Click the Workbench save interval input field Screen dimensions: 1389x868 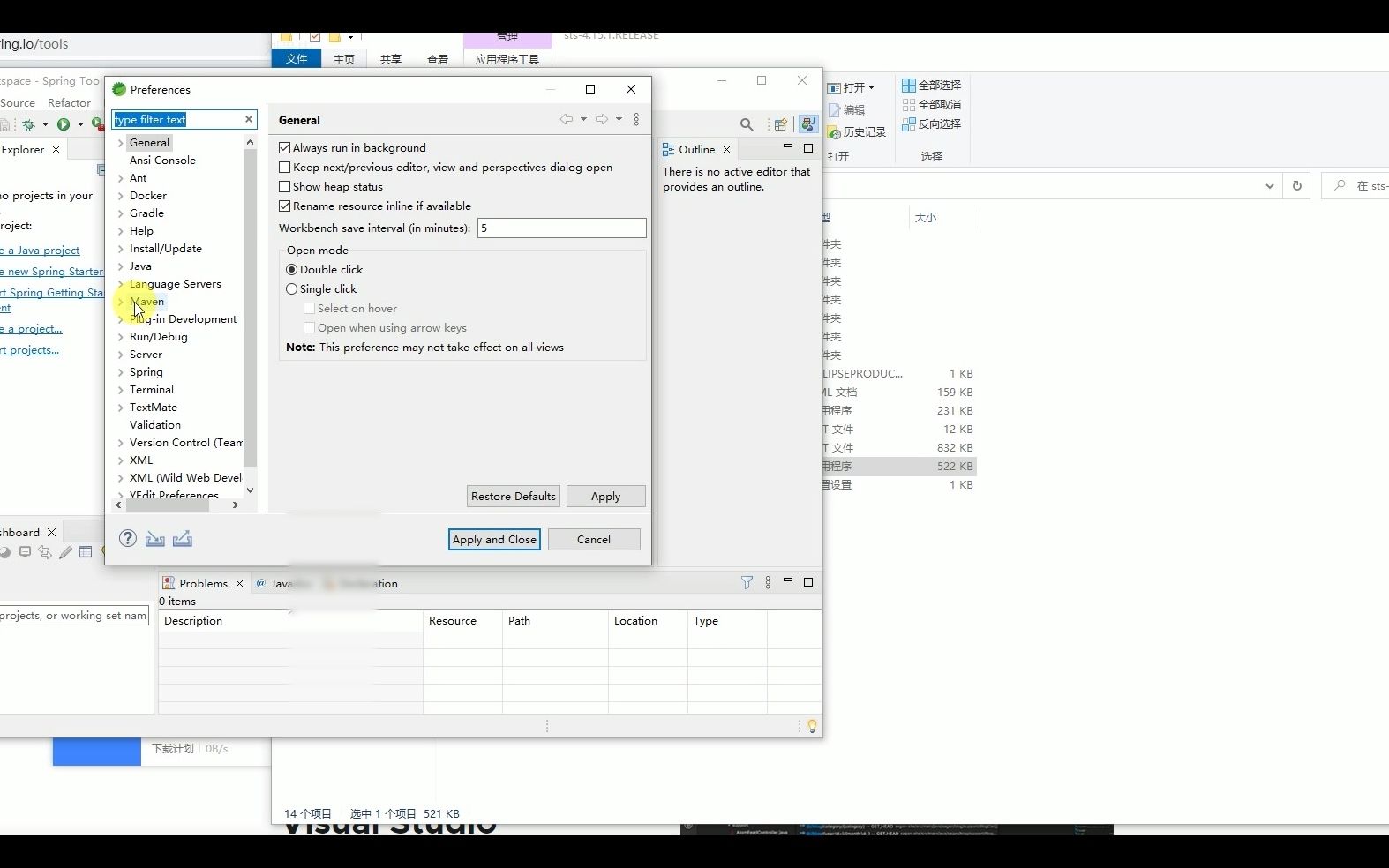[x=562, y=228]
